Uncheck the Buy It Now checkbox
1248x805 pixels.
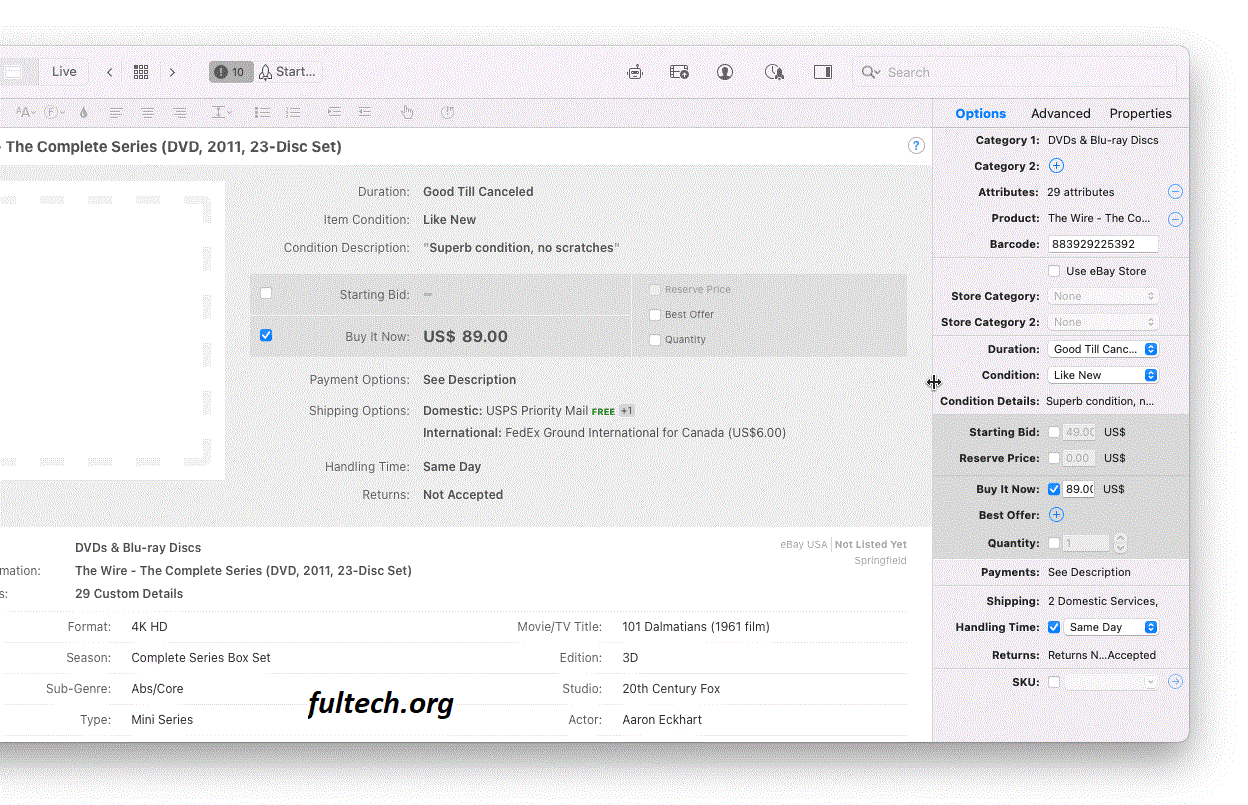pyautogui.click(x=1053, y=488)
